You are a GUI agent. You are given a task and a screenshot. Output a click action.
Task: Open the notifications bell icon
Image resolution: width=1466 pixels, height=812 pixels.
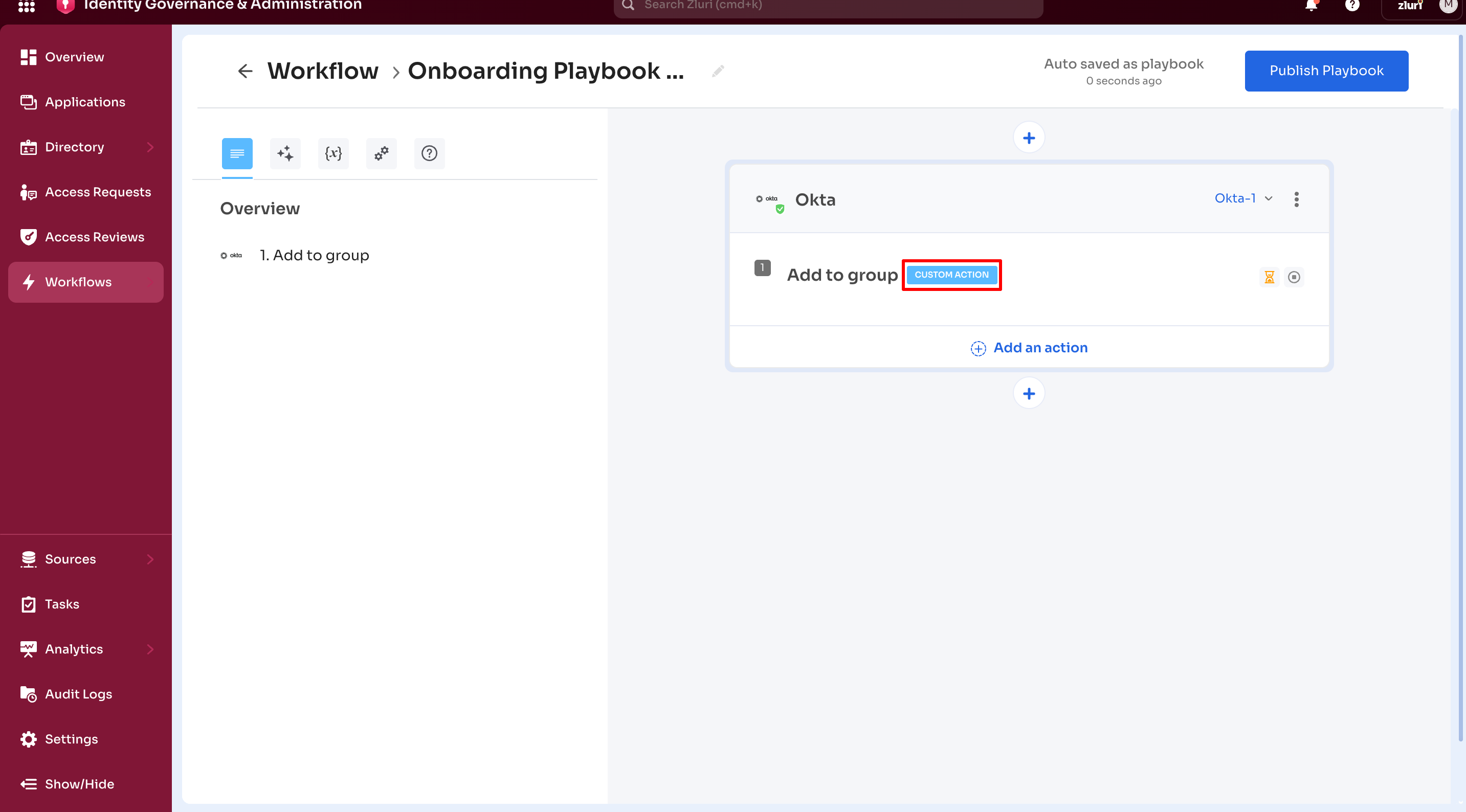[1310, 6]
